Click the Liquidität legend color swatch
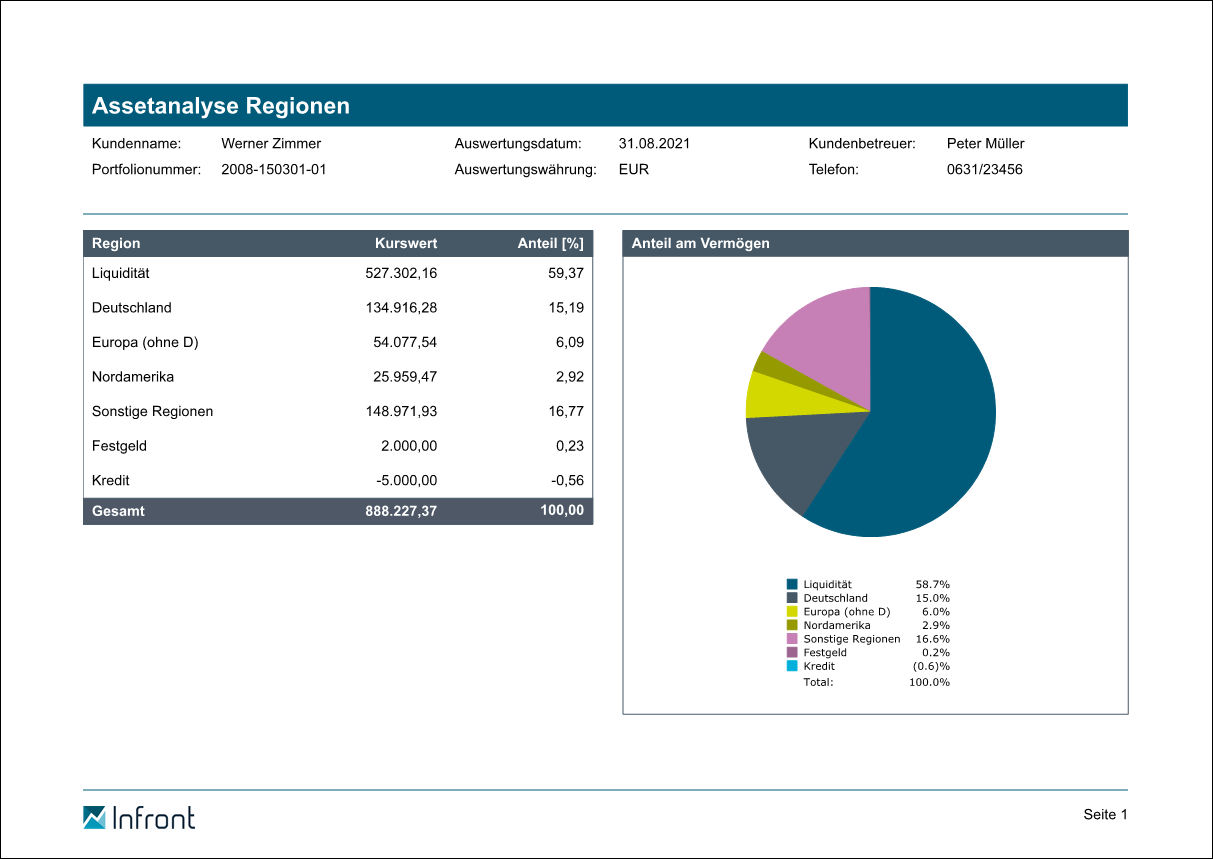The image size is (1213, 859). click(792, 584)
